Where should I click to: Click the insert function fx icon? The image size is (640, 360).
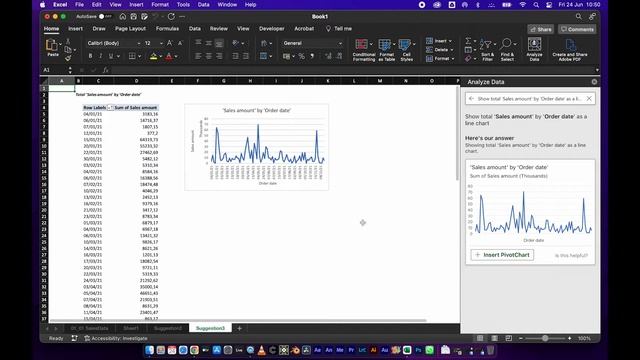coord(105,70)
